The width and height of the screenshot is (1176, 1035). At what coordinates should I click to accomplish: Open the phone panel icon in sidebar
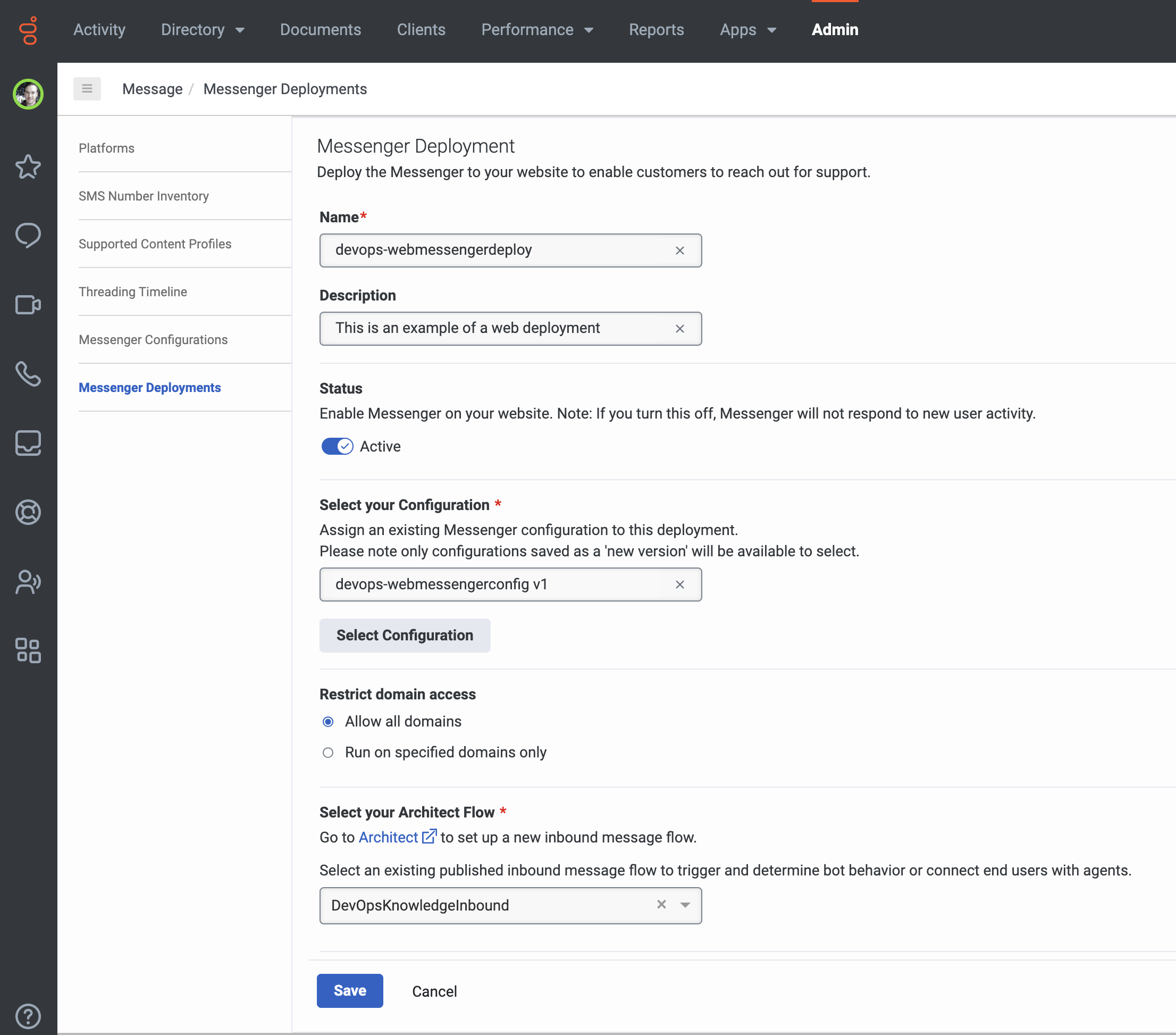(28, 375)
